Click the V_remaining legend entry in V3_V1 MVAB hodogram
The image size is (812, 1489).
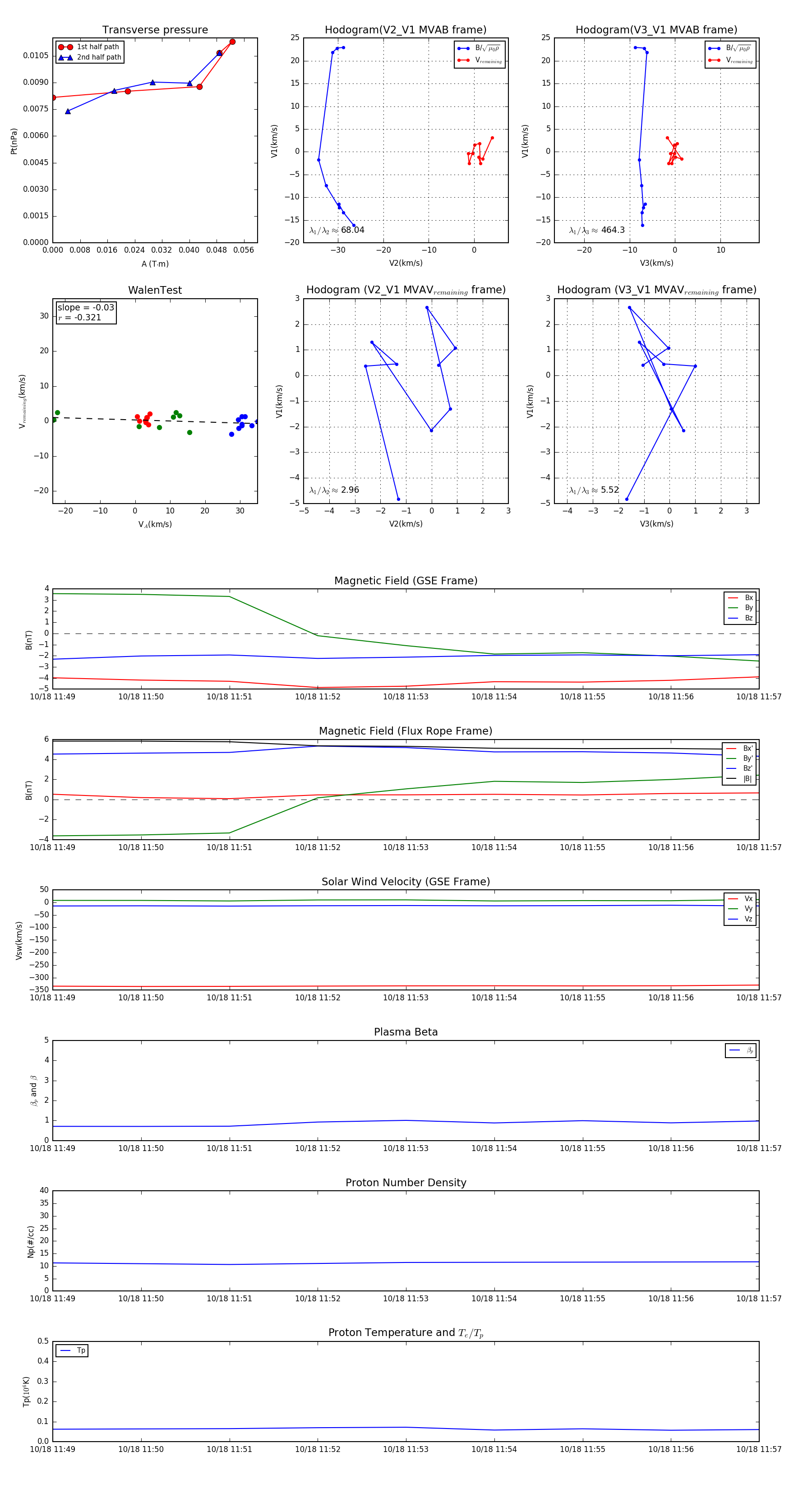tap(730, 60)
